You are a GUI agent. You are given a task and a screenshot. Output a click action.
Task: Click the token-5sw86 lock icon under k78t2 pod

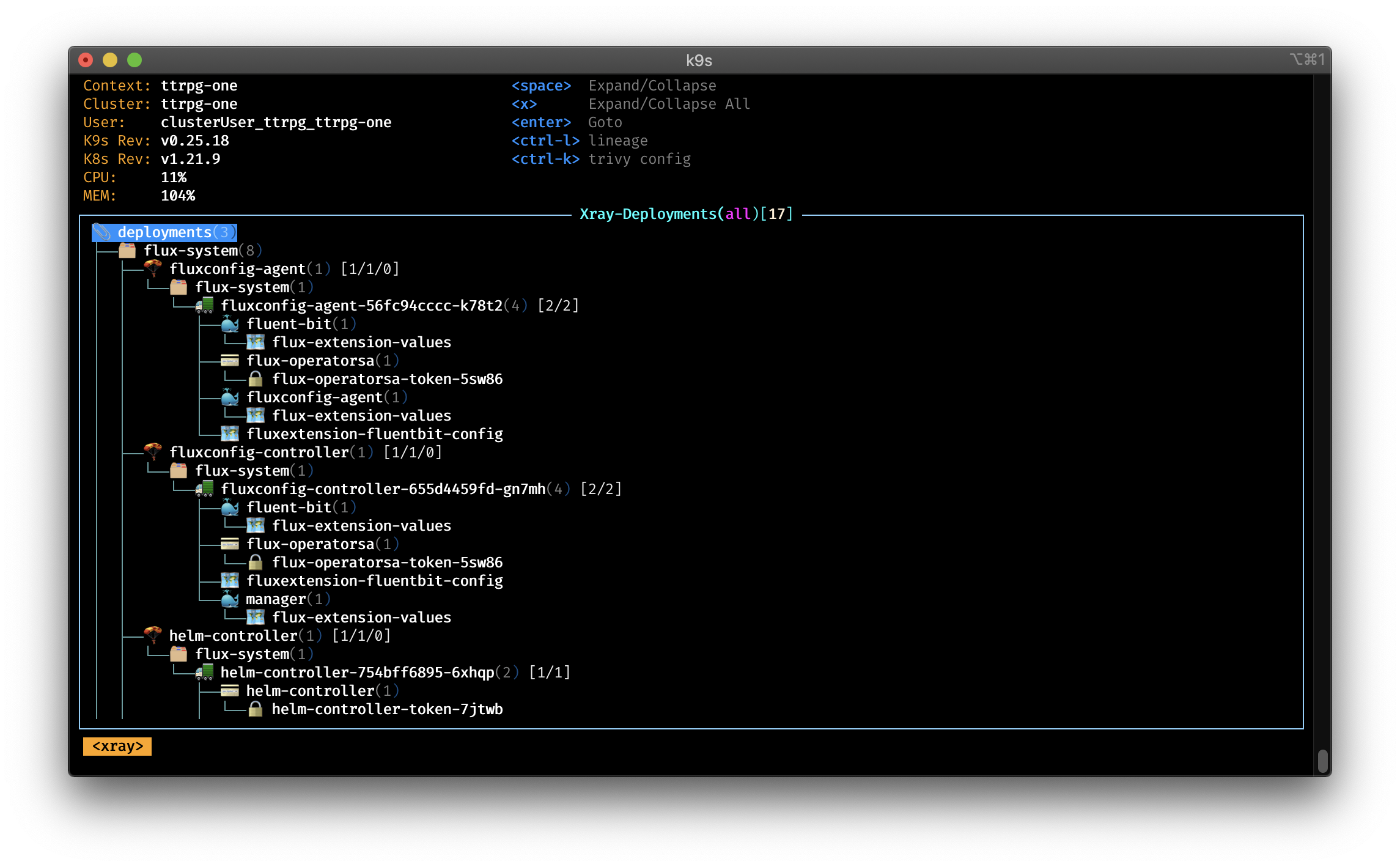(x=256, y=379)
